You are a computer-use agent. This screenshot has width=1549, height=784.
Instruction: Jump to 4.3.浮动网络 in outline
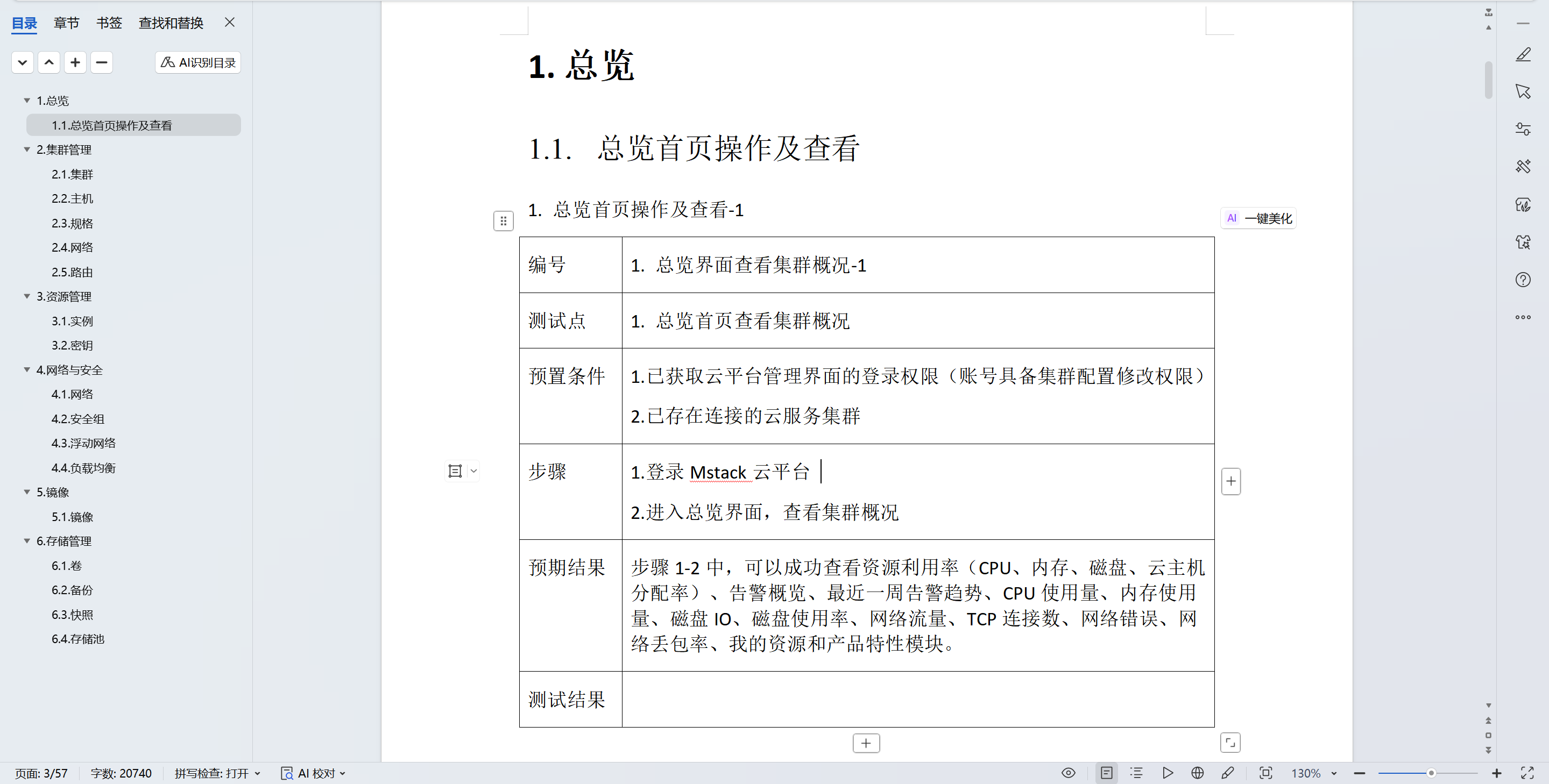(x=83, y=443)
